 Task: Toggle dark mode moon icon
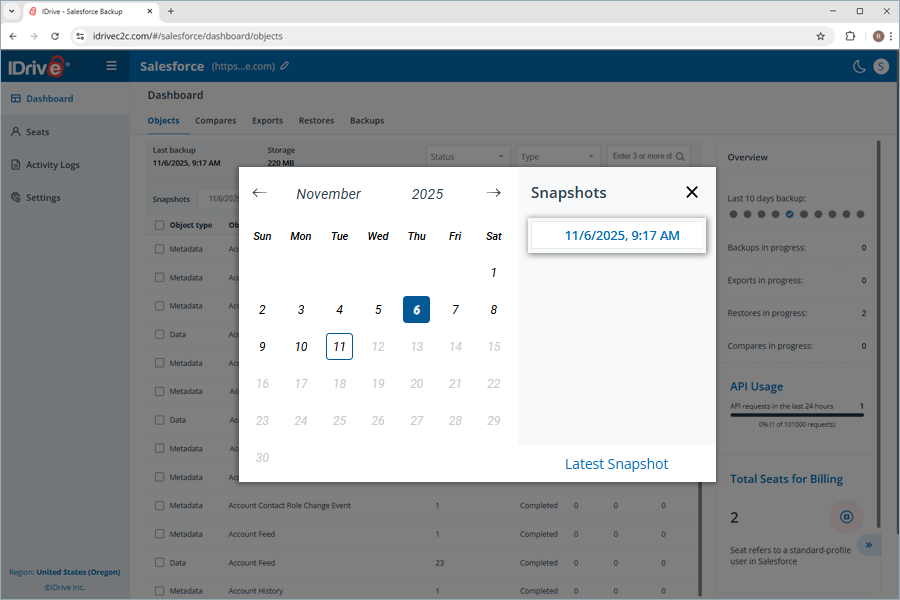(x=859, y=67)
